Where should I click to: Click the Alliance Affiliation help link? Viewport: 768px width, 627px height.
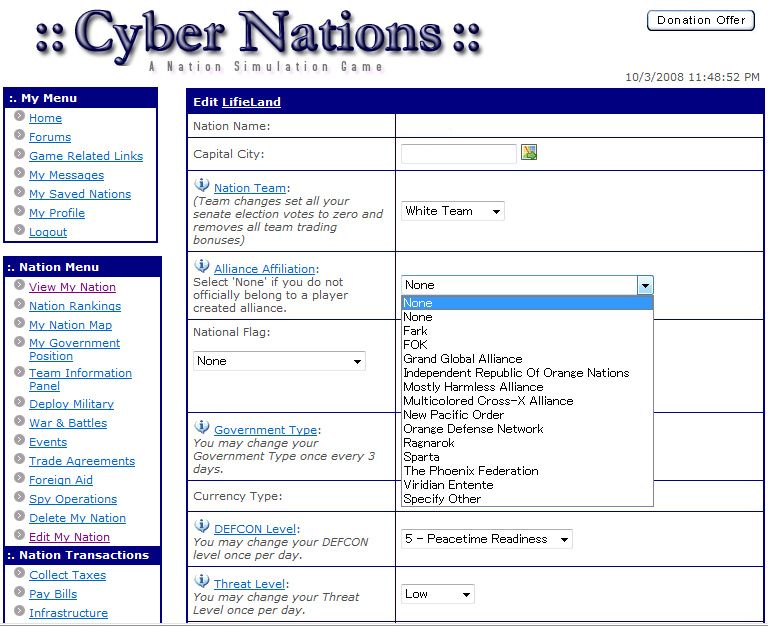tap(264, 269)
